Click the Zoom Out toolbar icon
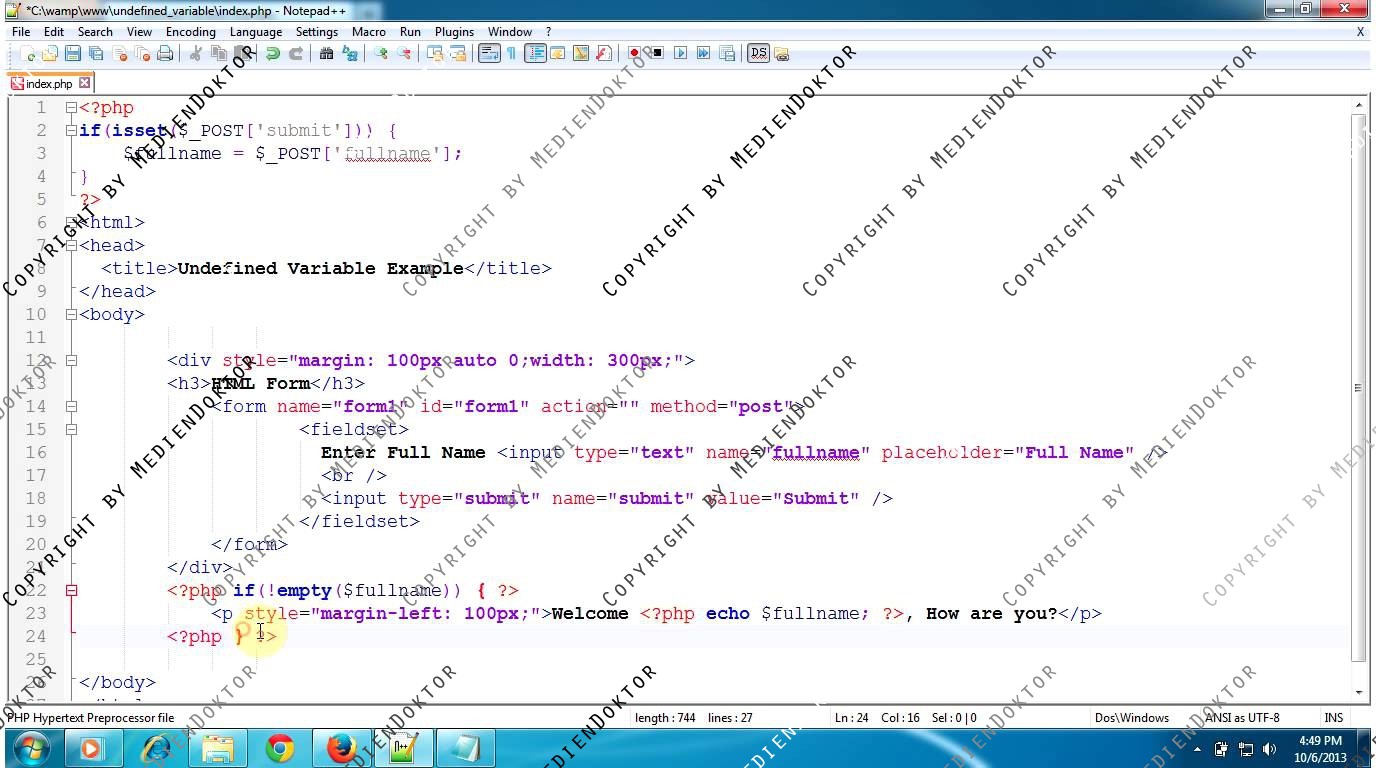 click(403, 53)
